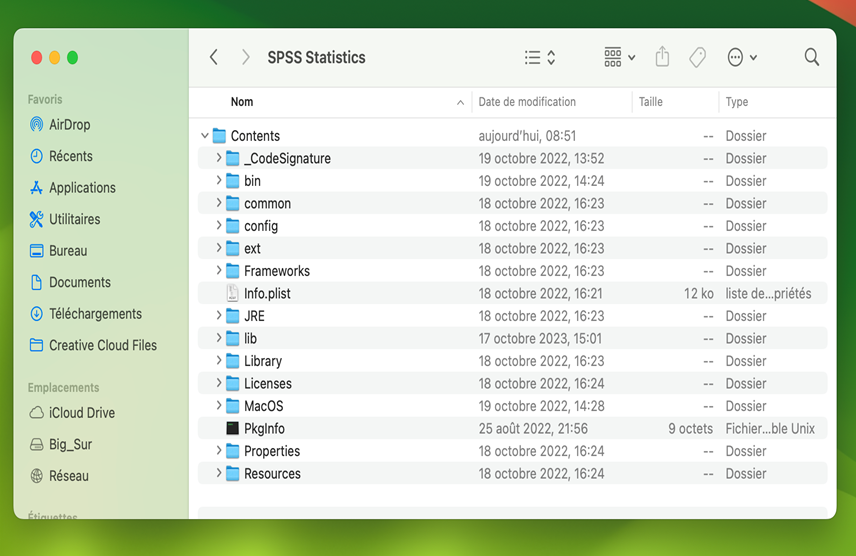The height and width of the screenshot is (556, 856).
Task: Select the Info.plist file
Action: [267, 294]
